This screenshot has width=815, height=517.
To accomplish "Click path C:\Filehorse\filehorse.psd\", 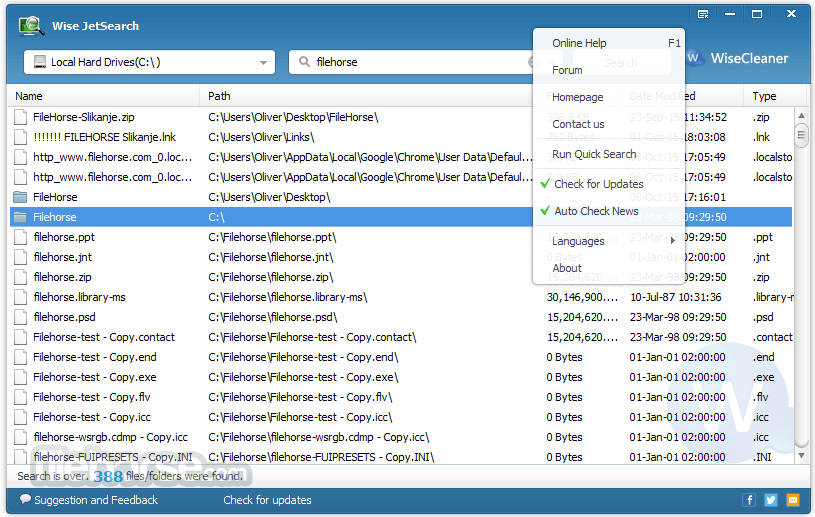I will click(x=273, y=317).
